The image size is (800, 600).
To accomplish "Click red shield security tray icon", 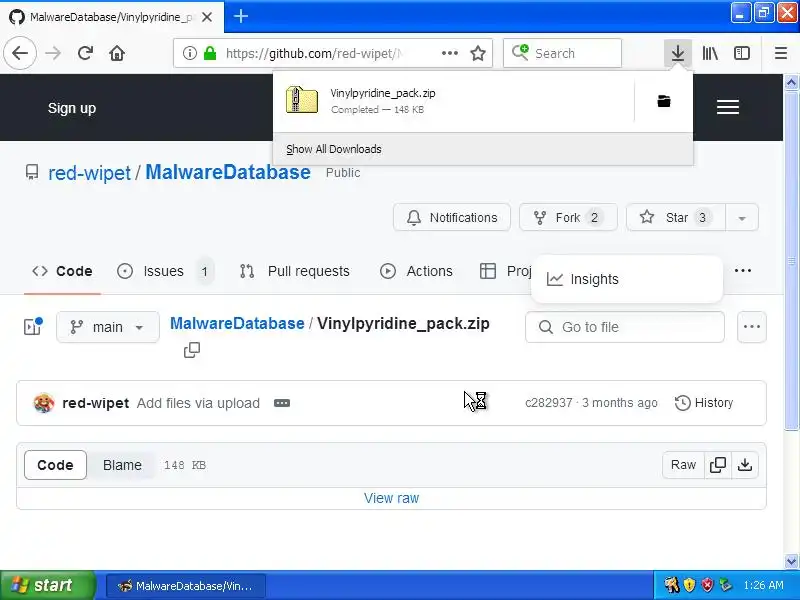I will pyautogui.click(x=707, y=585).
